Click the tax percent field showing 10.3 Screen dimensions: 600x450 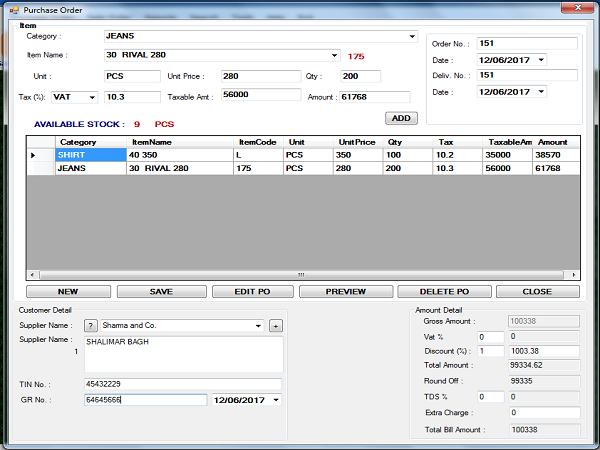pos(132,97)
